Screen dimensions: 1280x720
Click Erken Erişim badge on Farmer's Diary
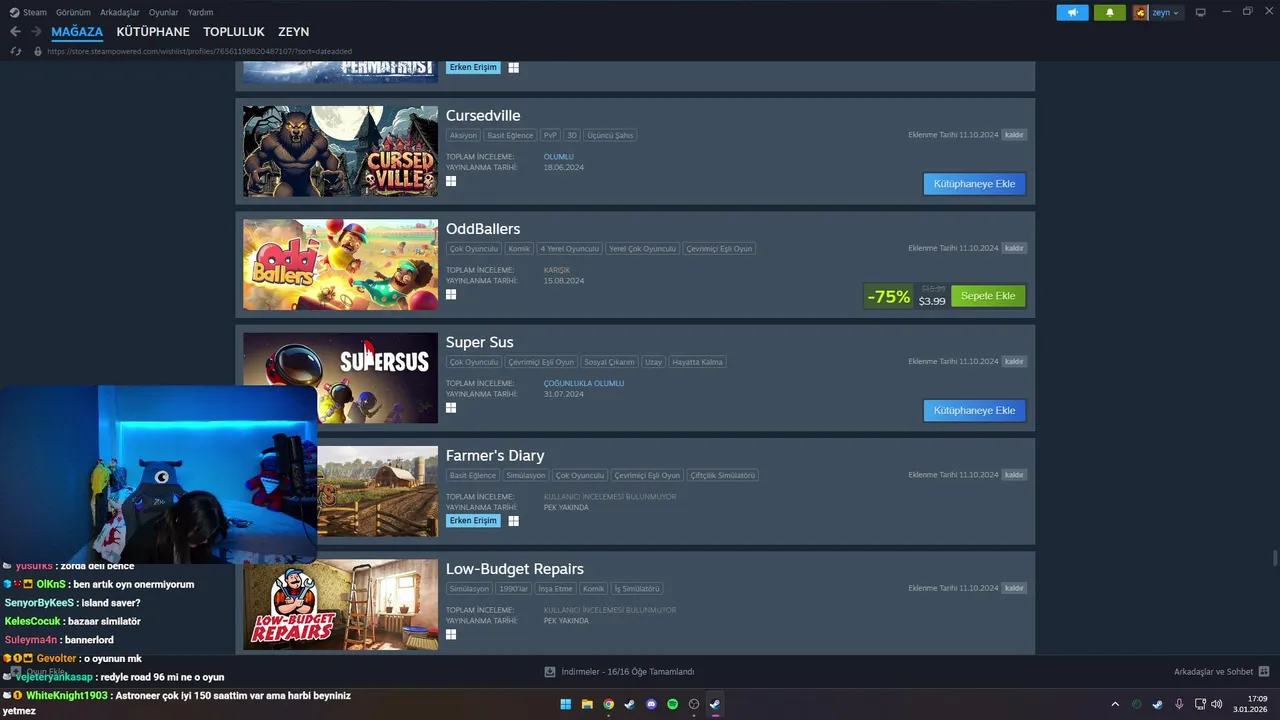click(x=473, y=521)
